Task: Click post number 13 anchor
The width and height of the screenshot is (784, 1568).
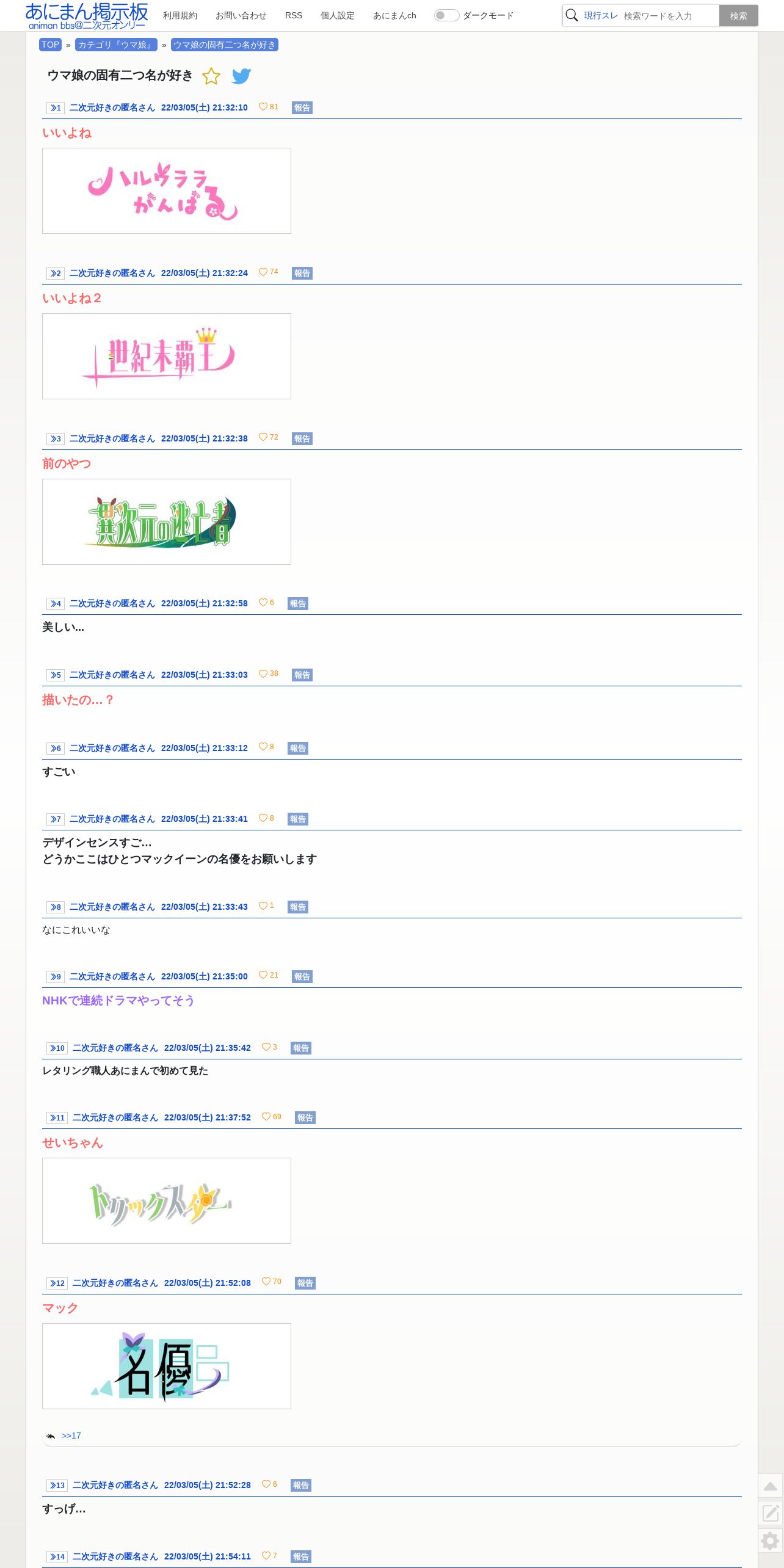Action: click(57, 1486)
